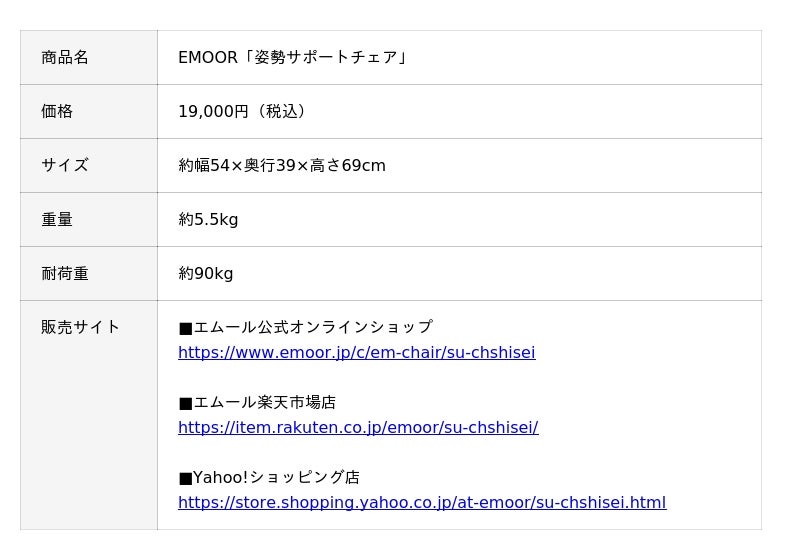Viewport: 800px width, 560px height.
Task: Click the サイズ header cell
Action: point(89,165)
